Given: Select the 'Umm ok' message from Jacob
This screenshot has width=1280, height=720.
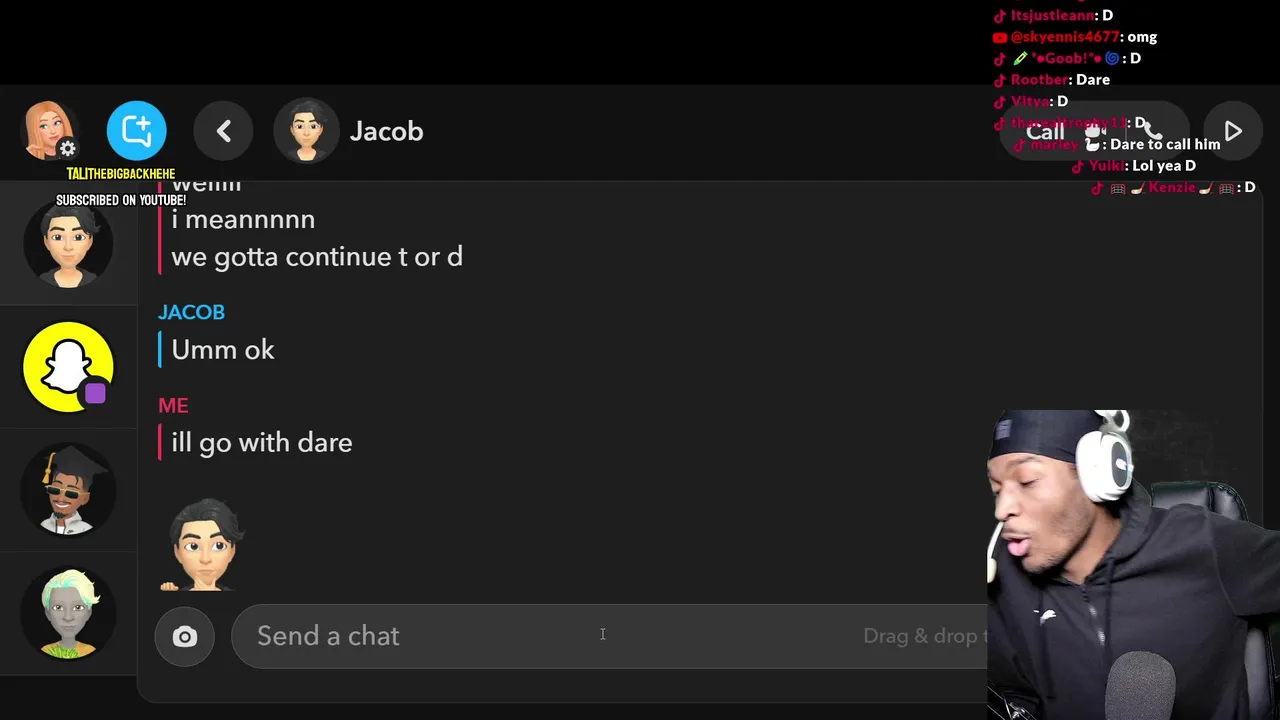Looking at the screenshot, I should coord(223,349).
